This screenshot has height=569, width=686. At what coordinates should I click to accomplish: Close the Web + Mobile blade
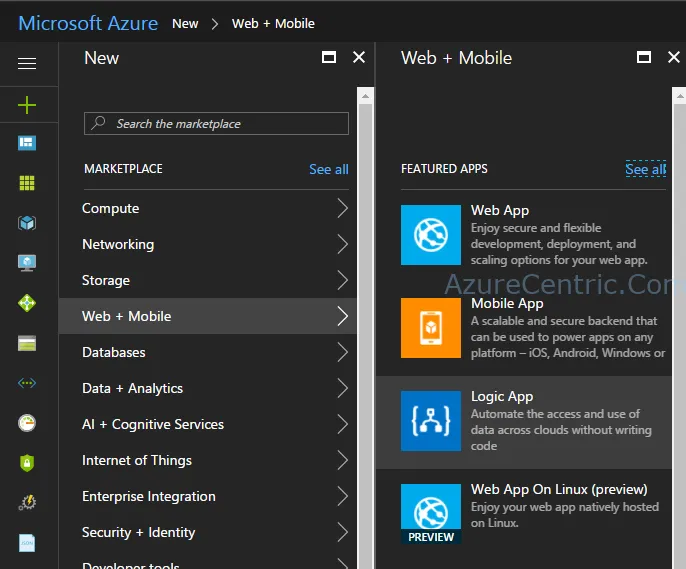(674, 57)
